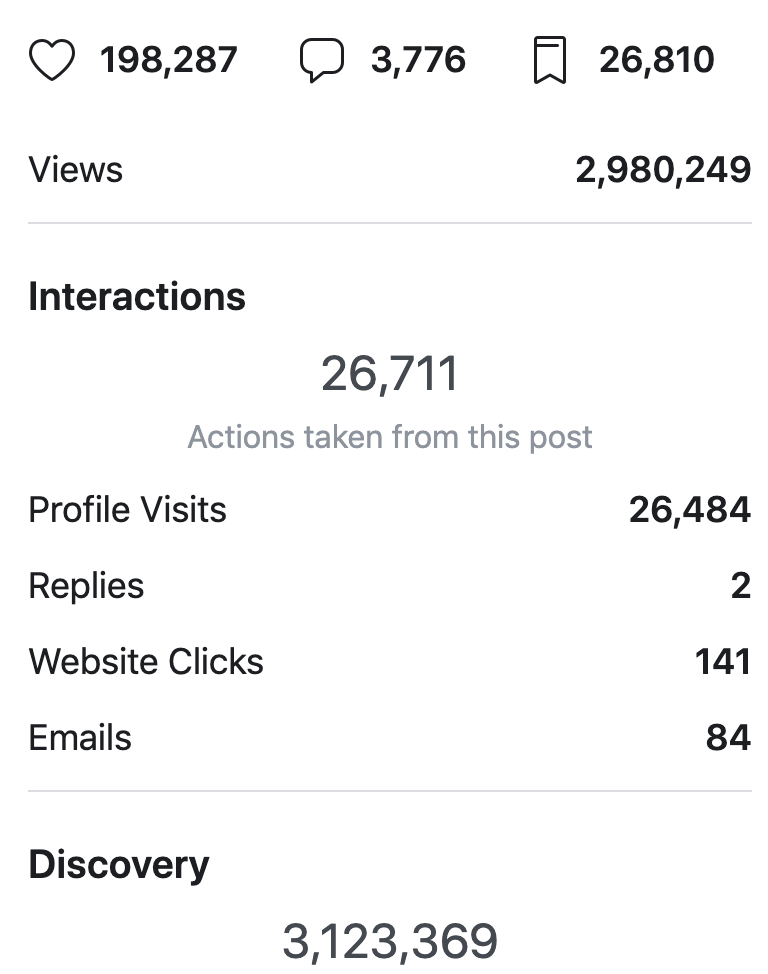Viewport: 768px width, 974px height.
Task: Click the 141 website clicks value
Action: tap(723, 662)
